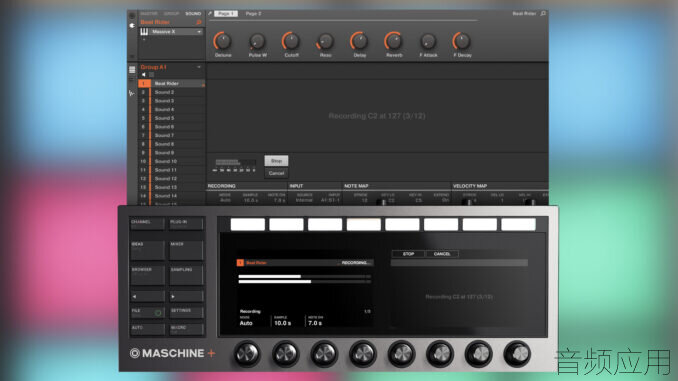This screenshot has width=678, height=381.
Task: Open the recording Mode Auto selector
Action: click(x=225, y=200)
